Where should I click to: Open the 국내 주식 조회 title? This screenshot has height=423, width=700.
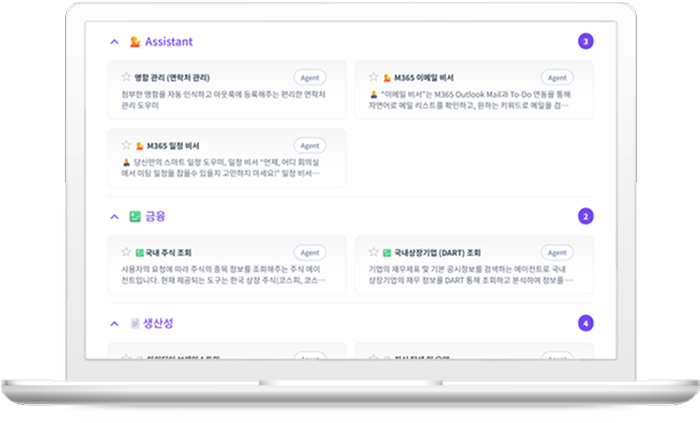point(169,253)
